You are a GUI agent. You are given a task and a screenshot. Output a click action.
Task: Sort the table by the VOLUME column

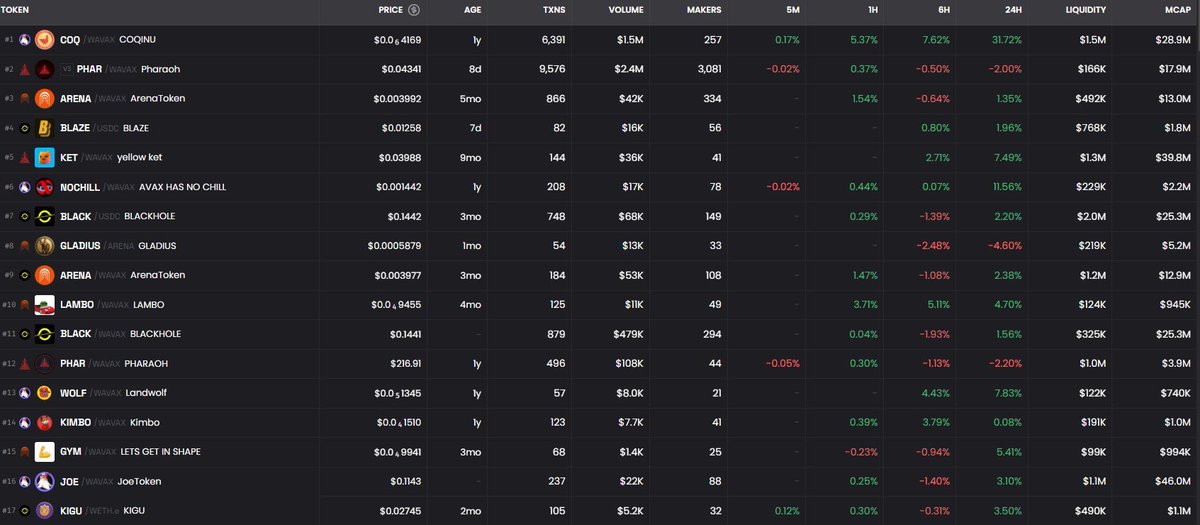[x=626, y=10]
